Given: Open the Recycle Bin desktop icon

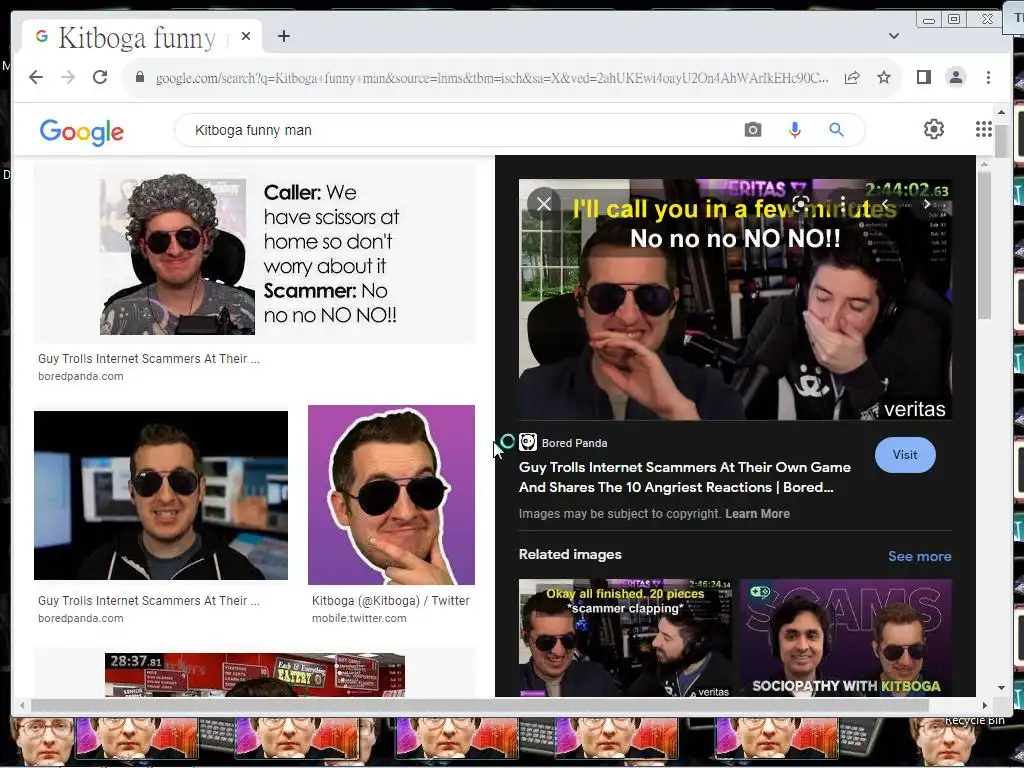Looking at the screenshot, I should (974, 720).
